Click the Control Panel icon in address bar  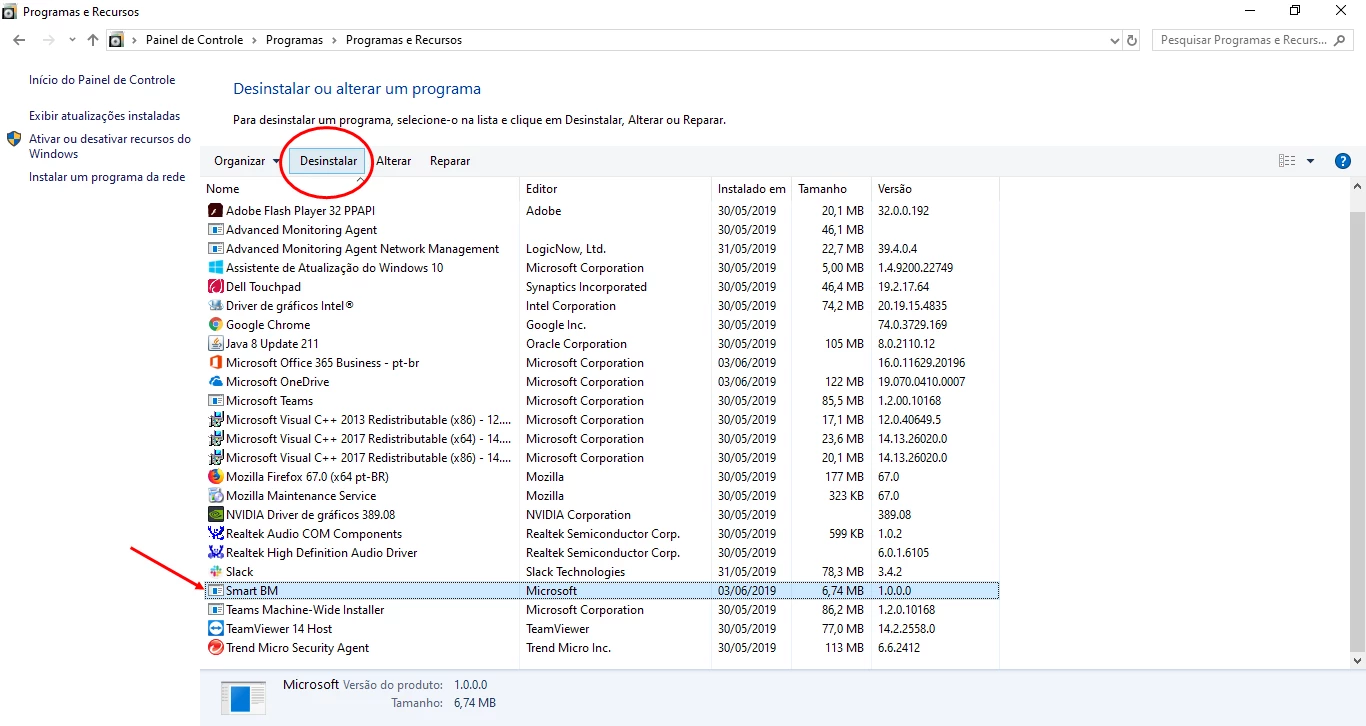point(116,41)
